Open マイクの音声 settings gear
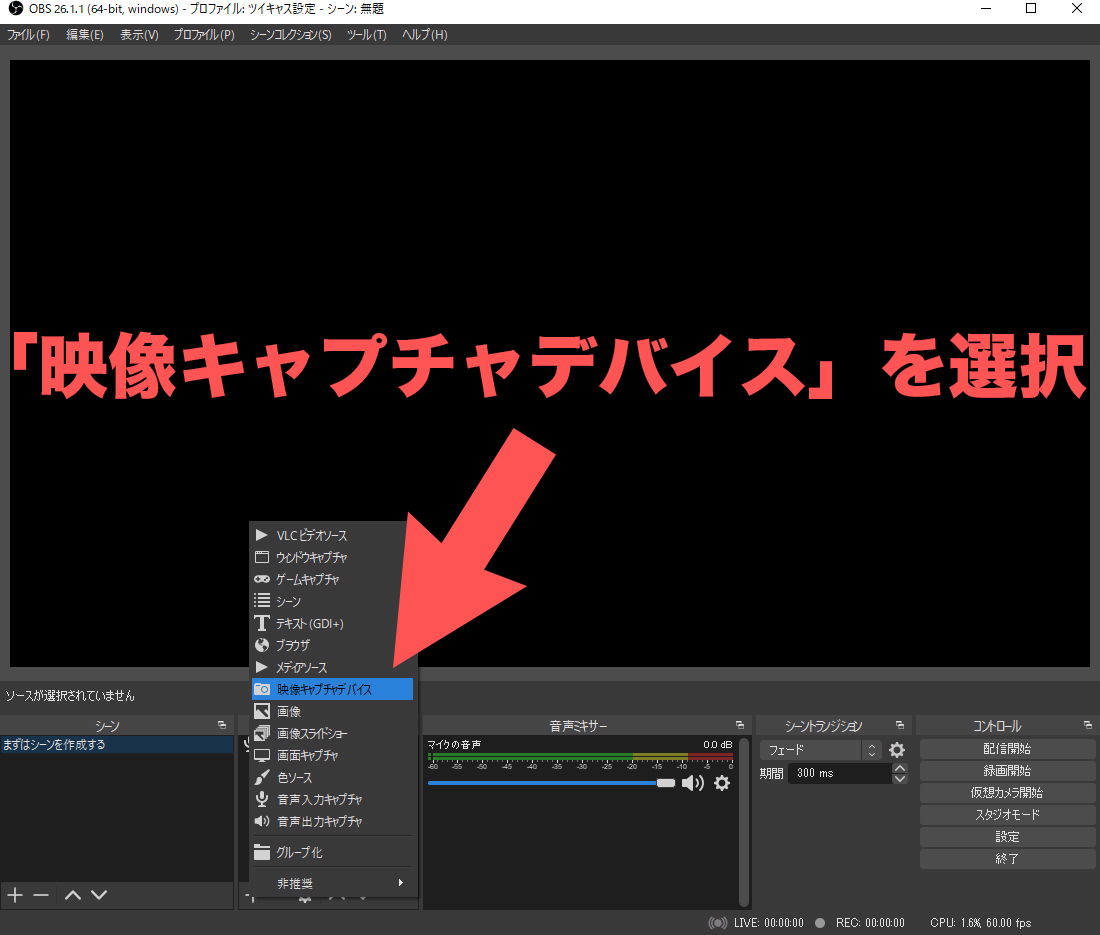 pyautogui.click(x=722, y=783)
